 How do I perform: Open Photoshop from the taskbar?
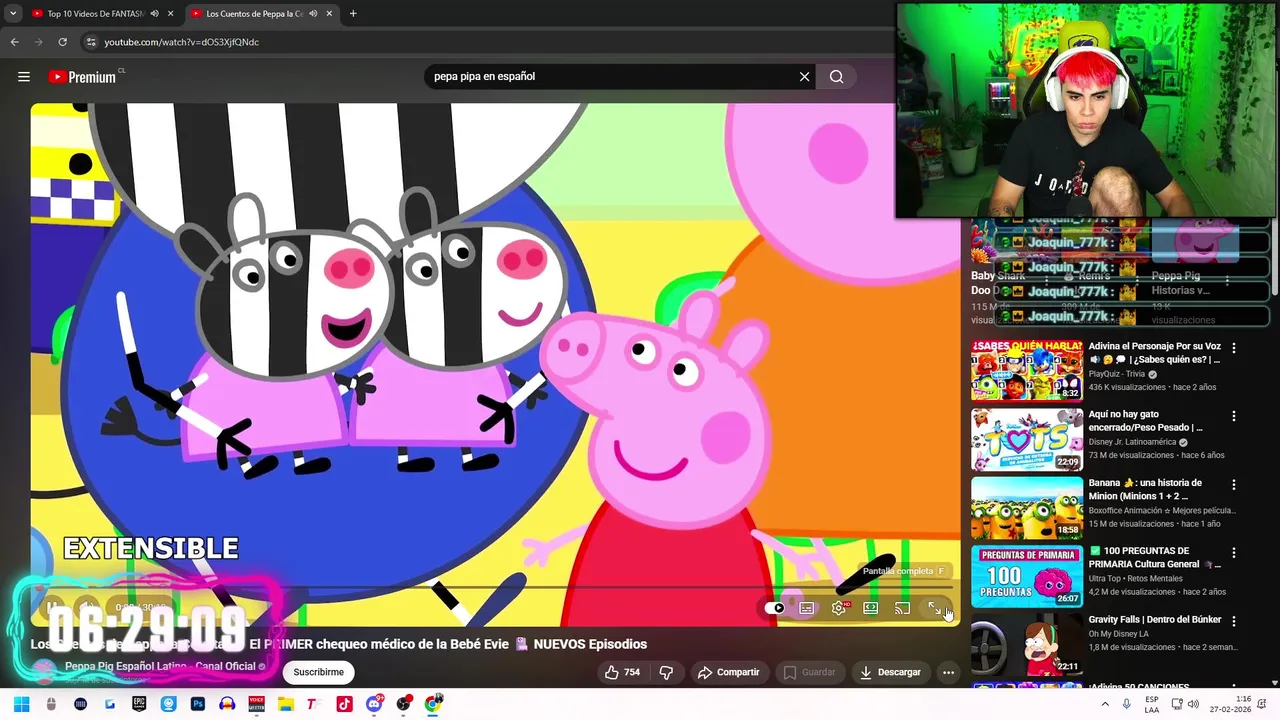click(x=198, y=704)
